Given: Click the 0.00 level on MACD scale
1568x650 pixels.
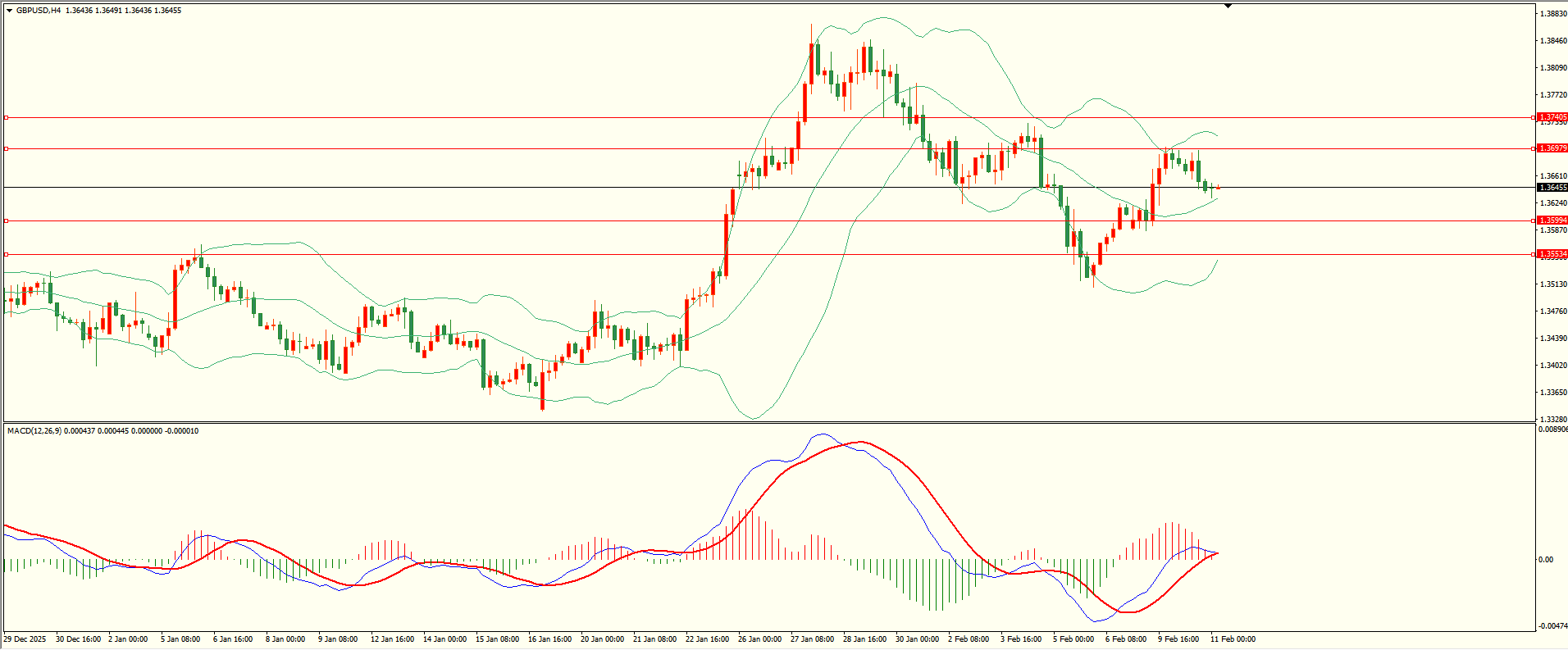Looking at the screenshot, I should [x=1545, y=560].
